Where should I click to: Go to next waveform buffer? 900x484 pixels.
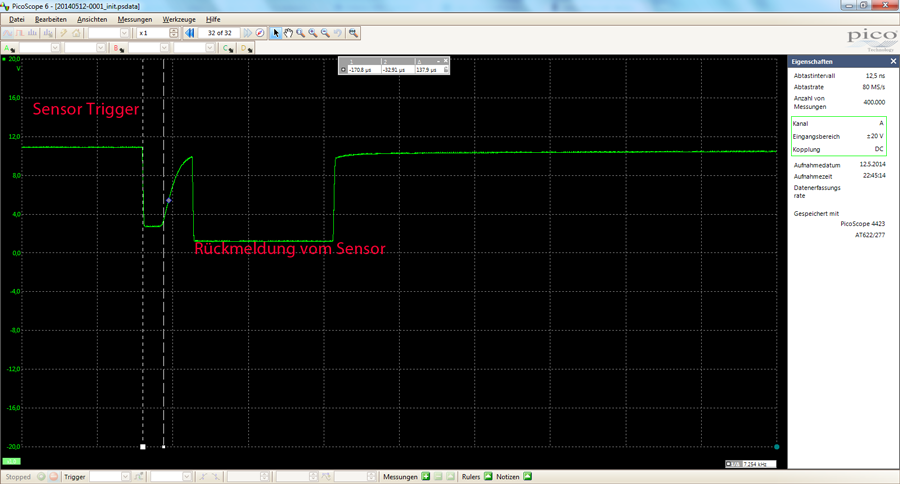click(x=247, y=33)
